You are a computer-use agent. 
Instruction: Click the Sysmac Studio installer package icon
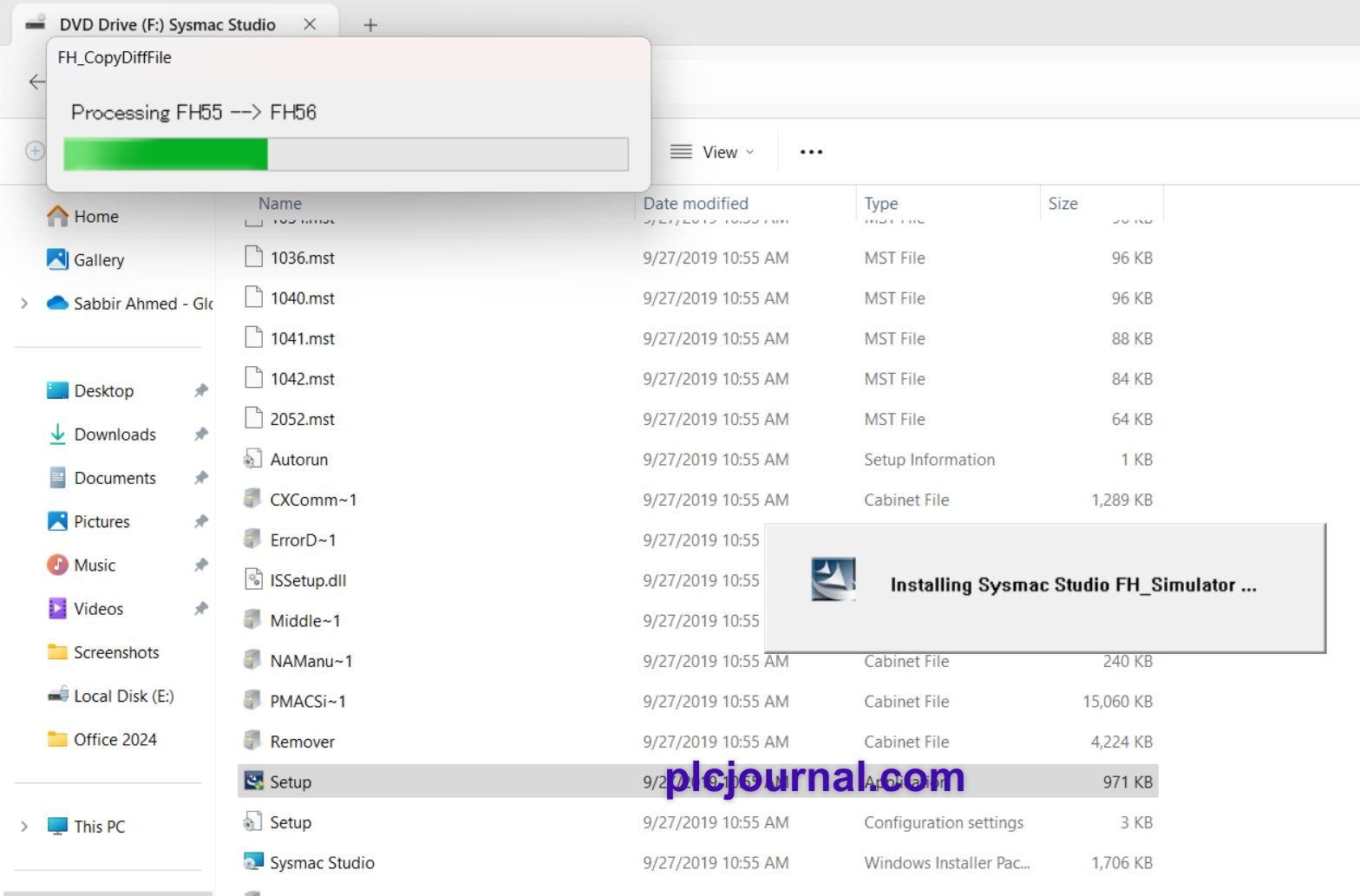(253, 862)
